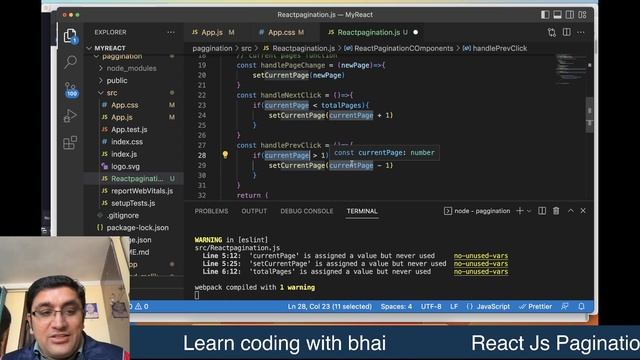The height and width of the screenshot is (360, 640).
Task: Open notifications bell in status bar
Action: pyautogui.click(x=581, y=306)
